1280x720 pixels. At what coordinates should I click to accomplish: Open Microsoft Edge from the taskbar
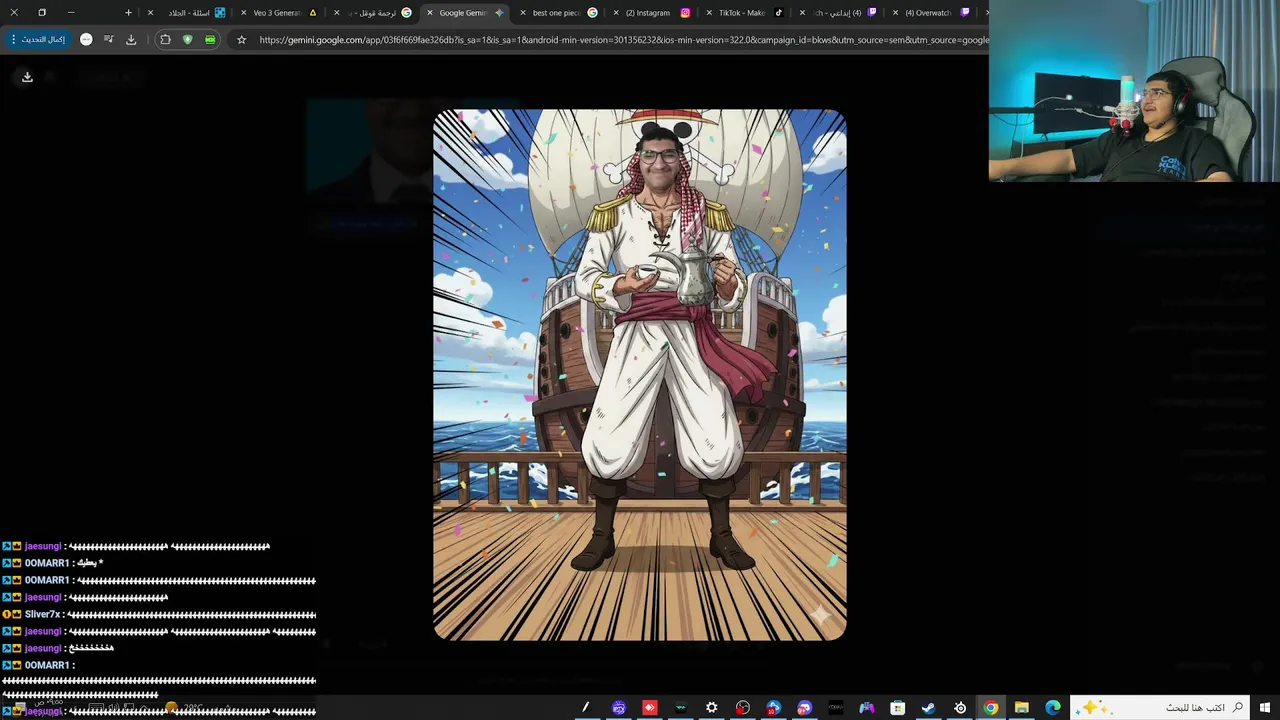point(1052,708)
